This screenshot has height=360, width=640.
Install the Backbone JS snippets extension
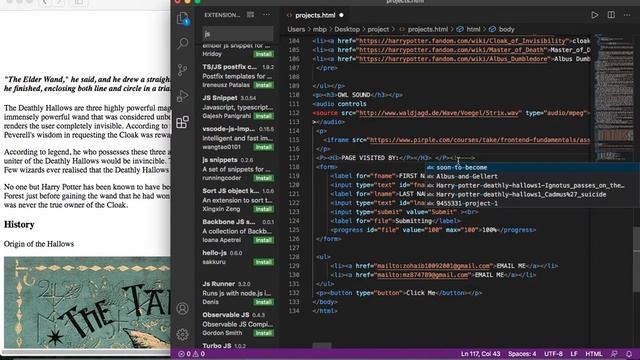263,240
